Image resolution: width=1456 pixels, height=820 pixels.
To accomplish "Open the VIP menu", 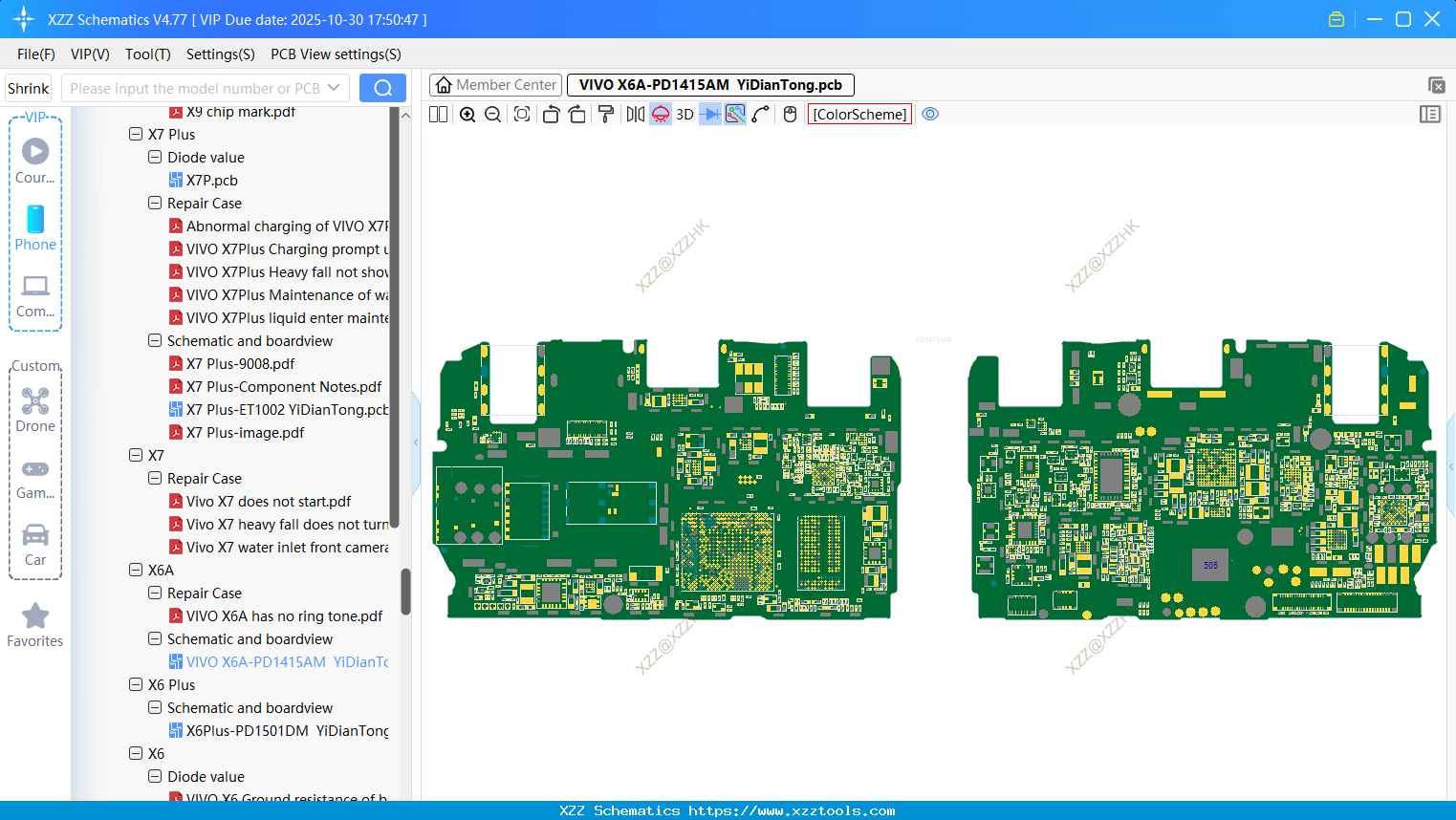I will pos(90,54).
